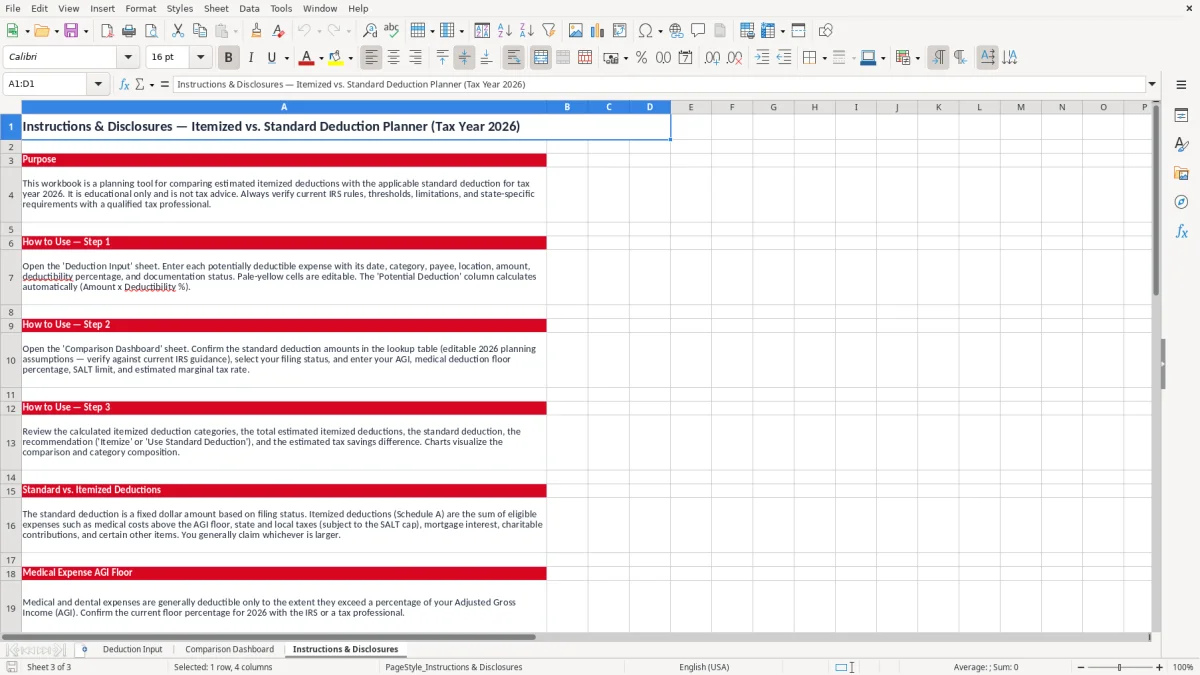Click the Insert Image icon
This screenshot has width=1200, height=675.
576,31
